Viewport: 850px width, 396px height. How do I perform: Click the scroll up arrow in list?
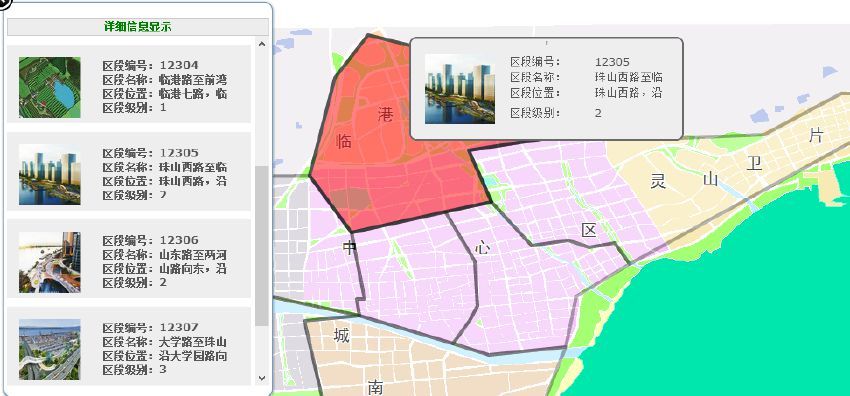click(x=262, y=44)
